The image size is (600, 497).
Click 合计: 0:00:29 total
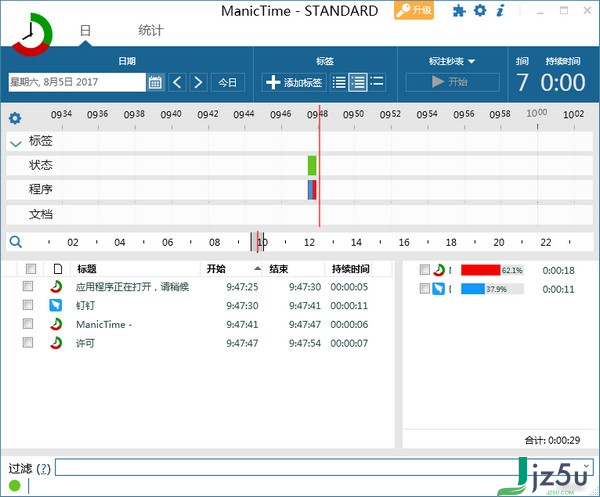click(x=553, y=440)
